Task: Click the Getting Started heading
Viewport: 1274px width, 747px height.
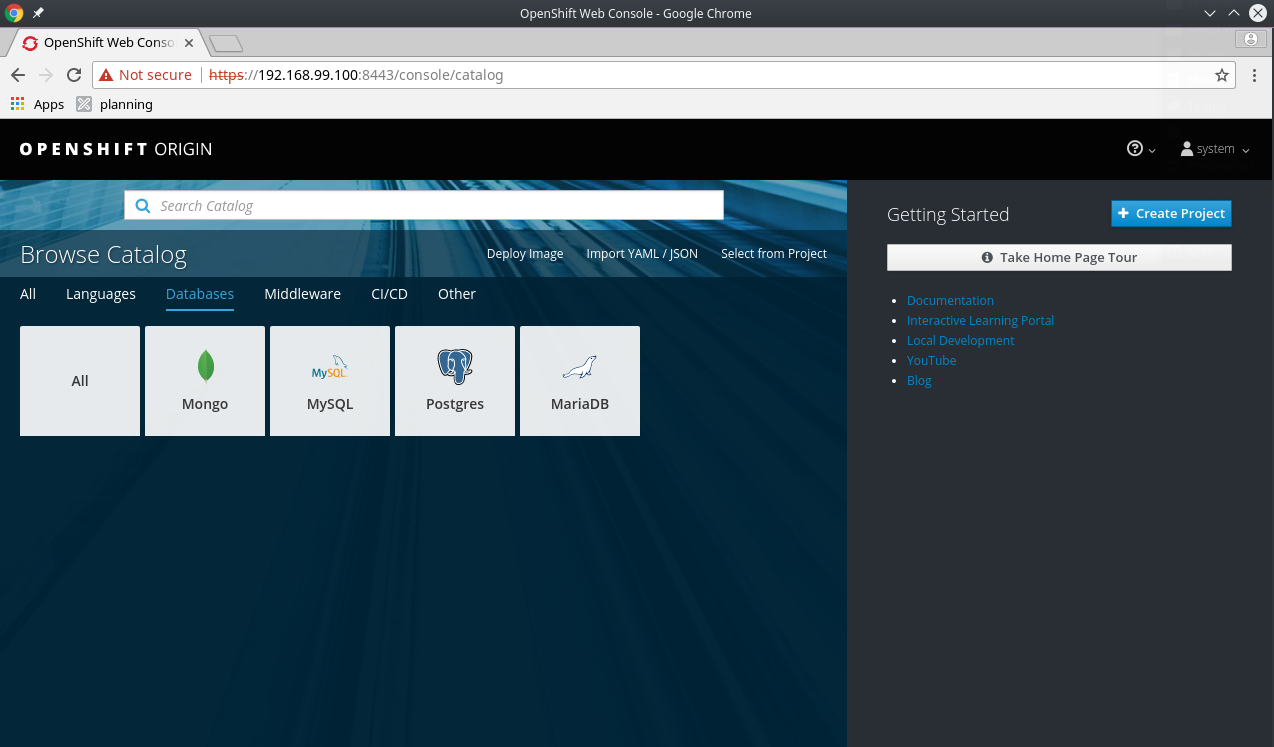Action: [x=948, y=214]
